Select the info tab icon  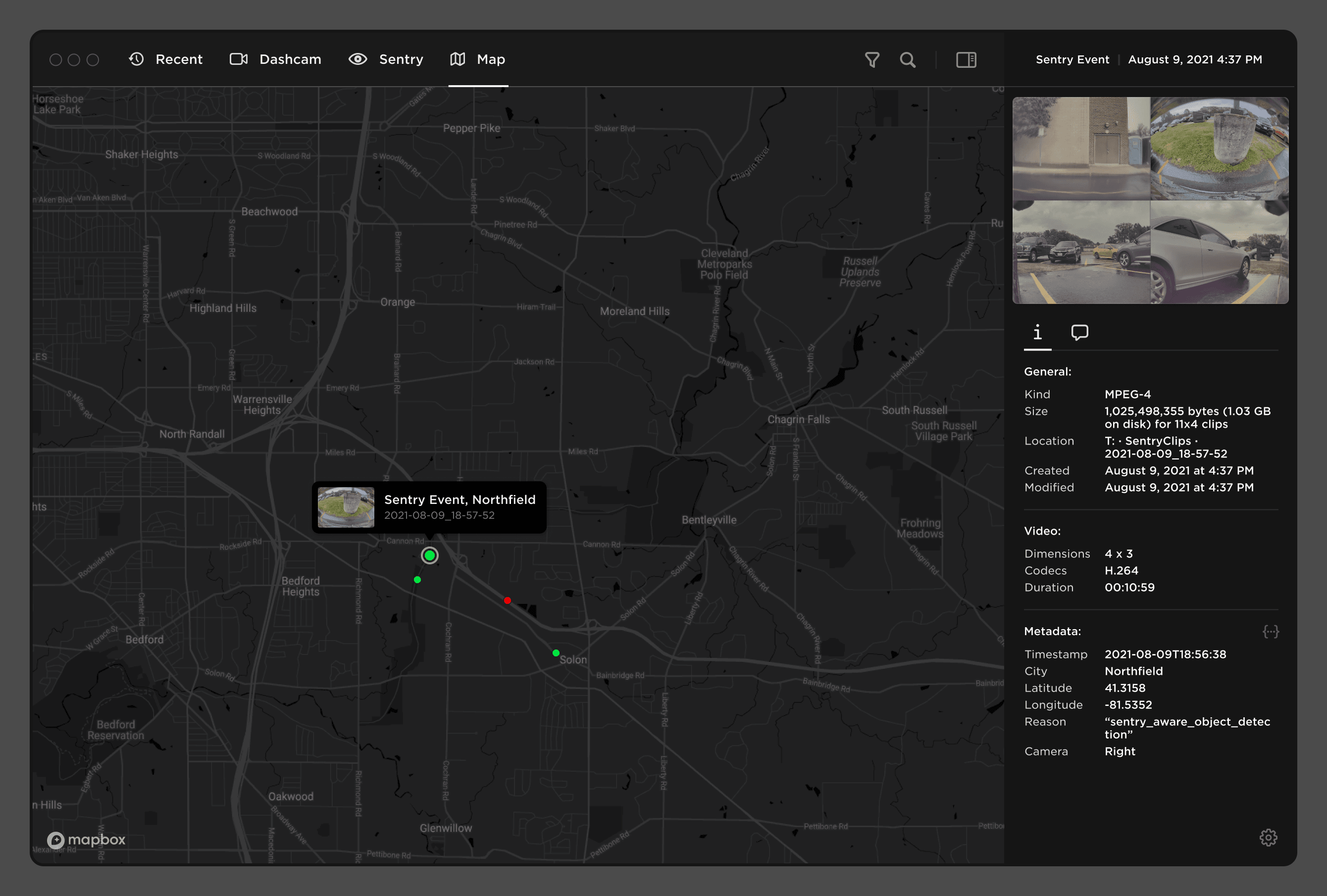pos(1037,332)
